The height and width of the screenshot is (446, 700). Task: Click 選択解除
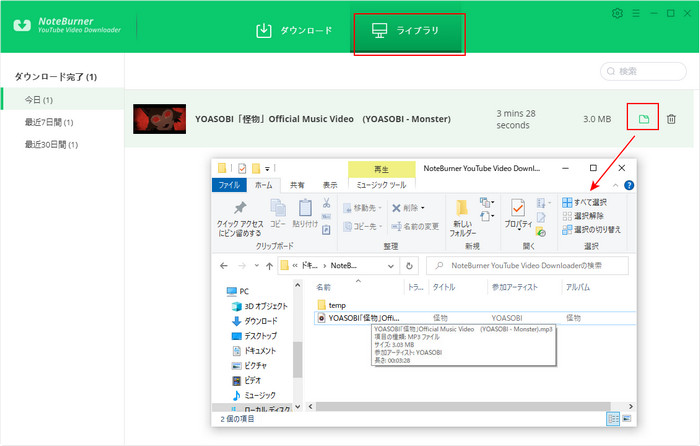tap(583, 216)
